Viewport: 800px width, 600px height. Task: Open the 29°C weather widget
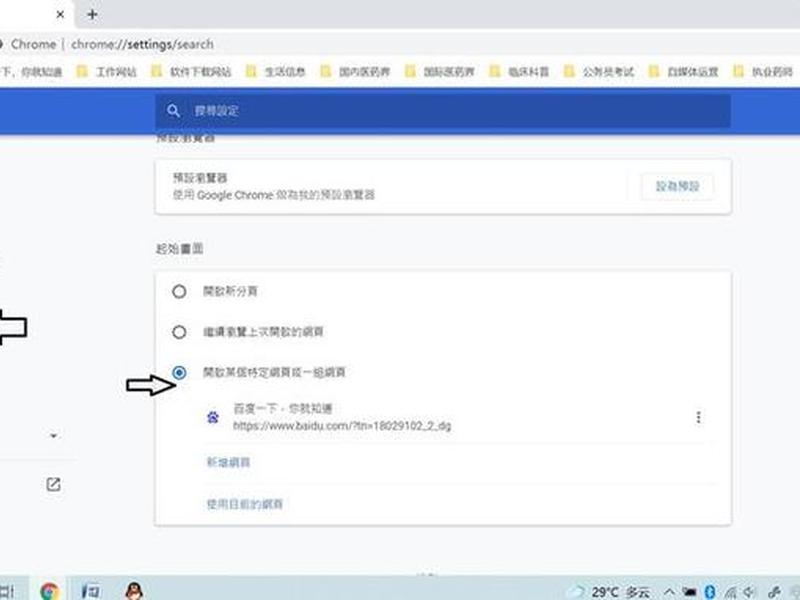[609, 592]
